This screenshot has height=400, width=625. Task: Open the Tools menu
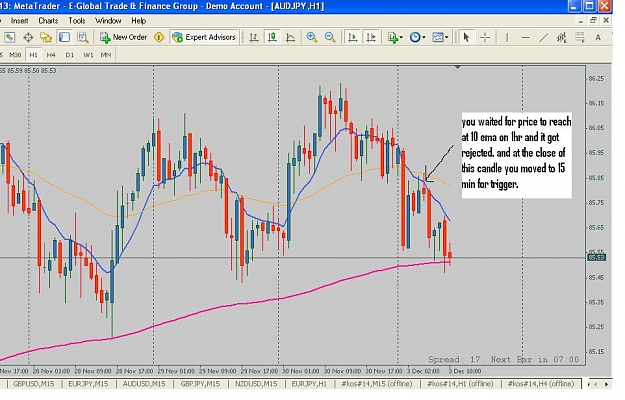(77, 21)
